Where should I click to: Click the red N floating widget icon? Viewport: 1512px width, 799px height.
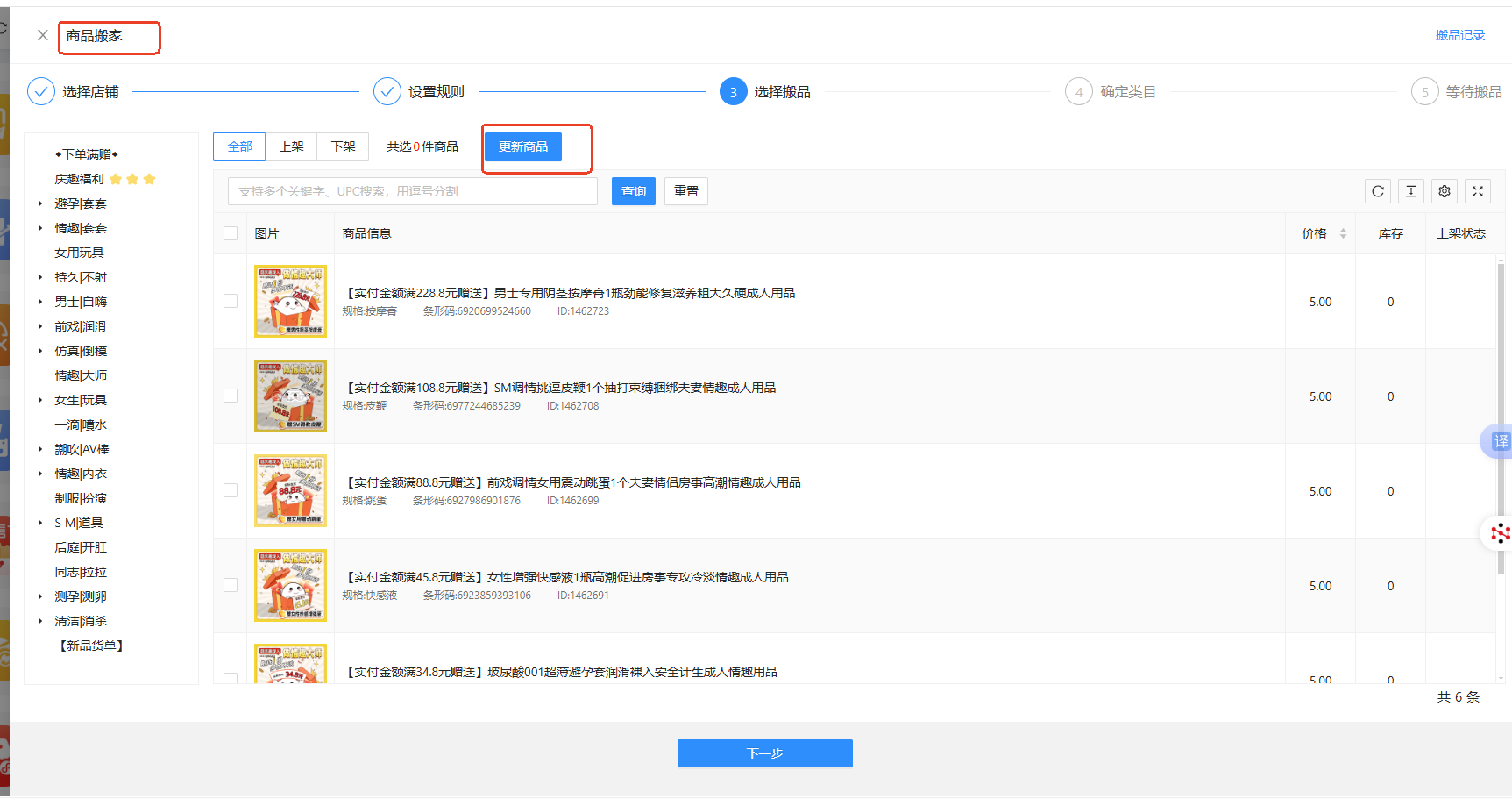coord(1500,532)
